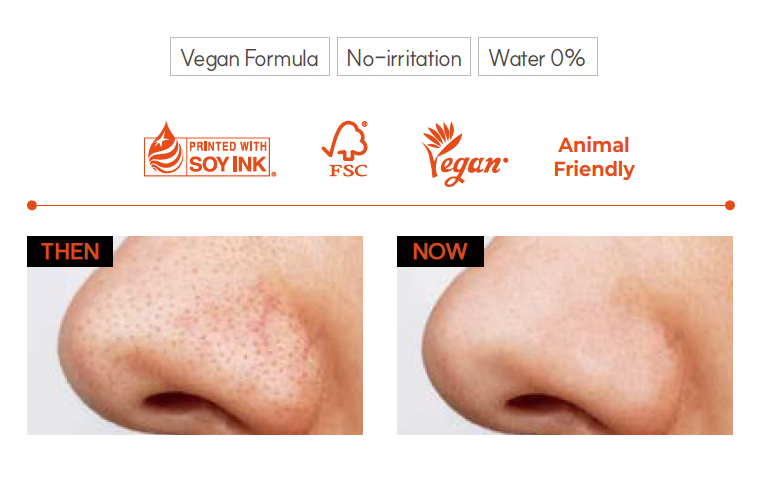This screenshot has width=768, height=486.
Task: Select the No-irritation tag
Action: coord(404,57)
